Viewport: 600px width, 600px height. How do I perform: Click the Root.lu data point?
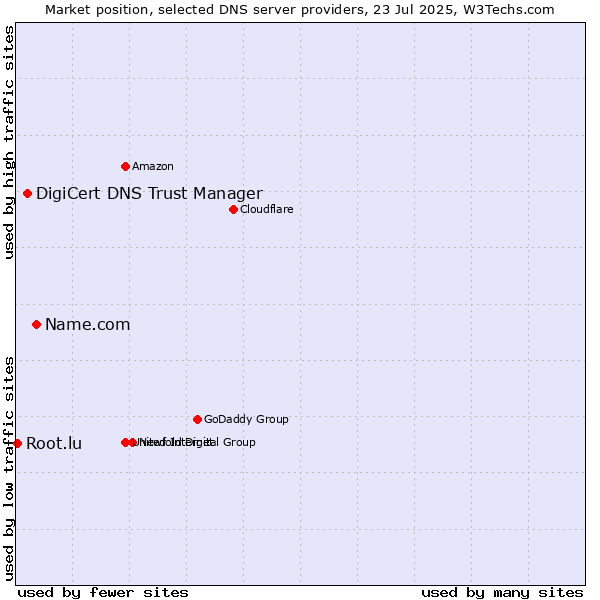18,443
